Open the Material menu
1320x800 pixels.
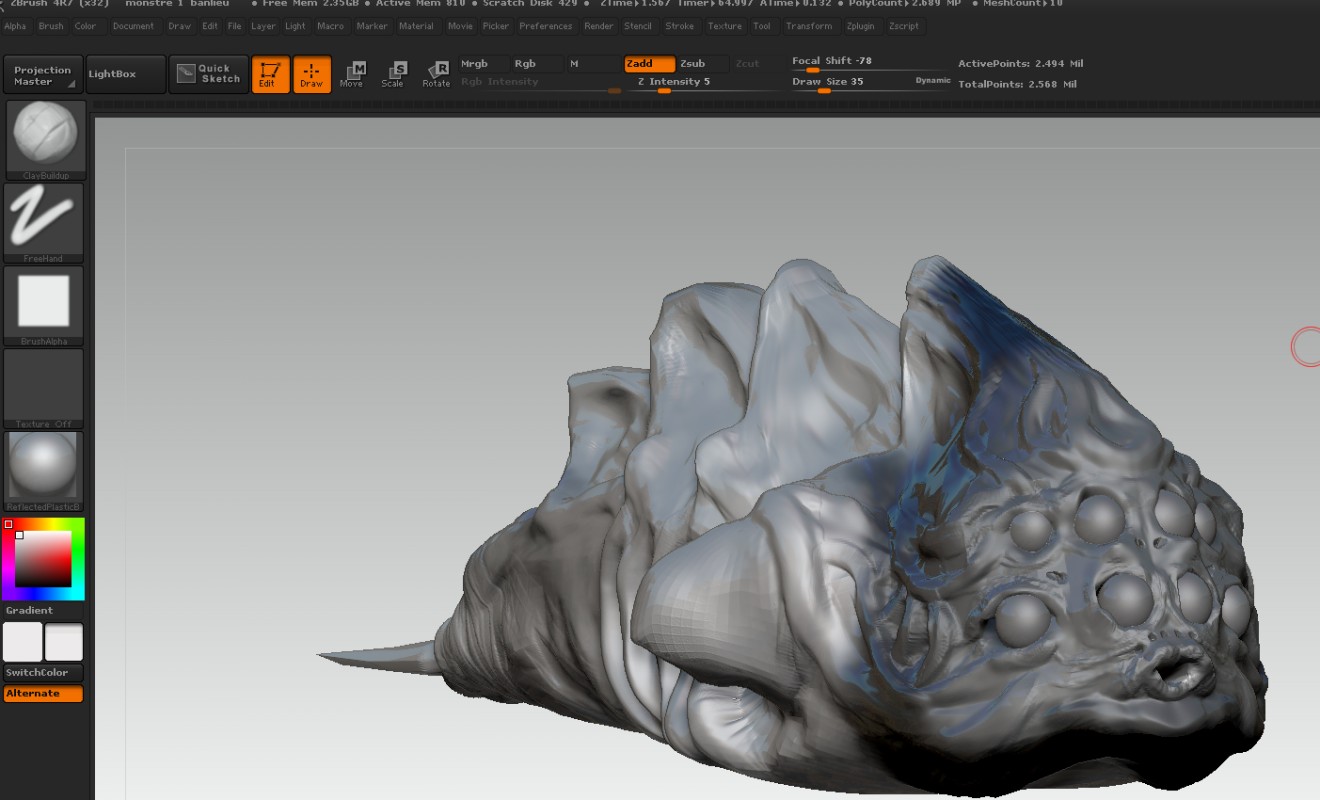click(x=416, y=26)
